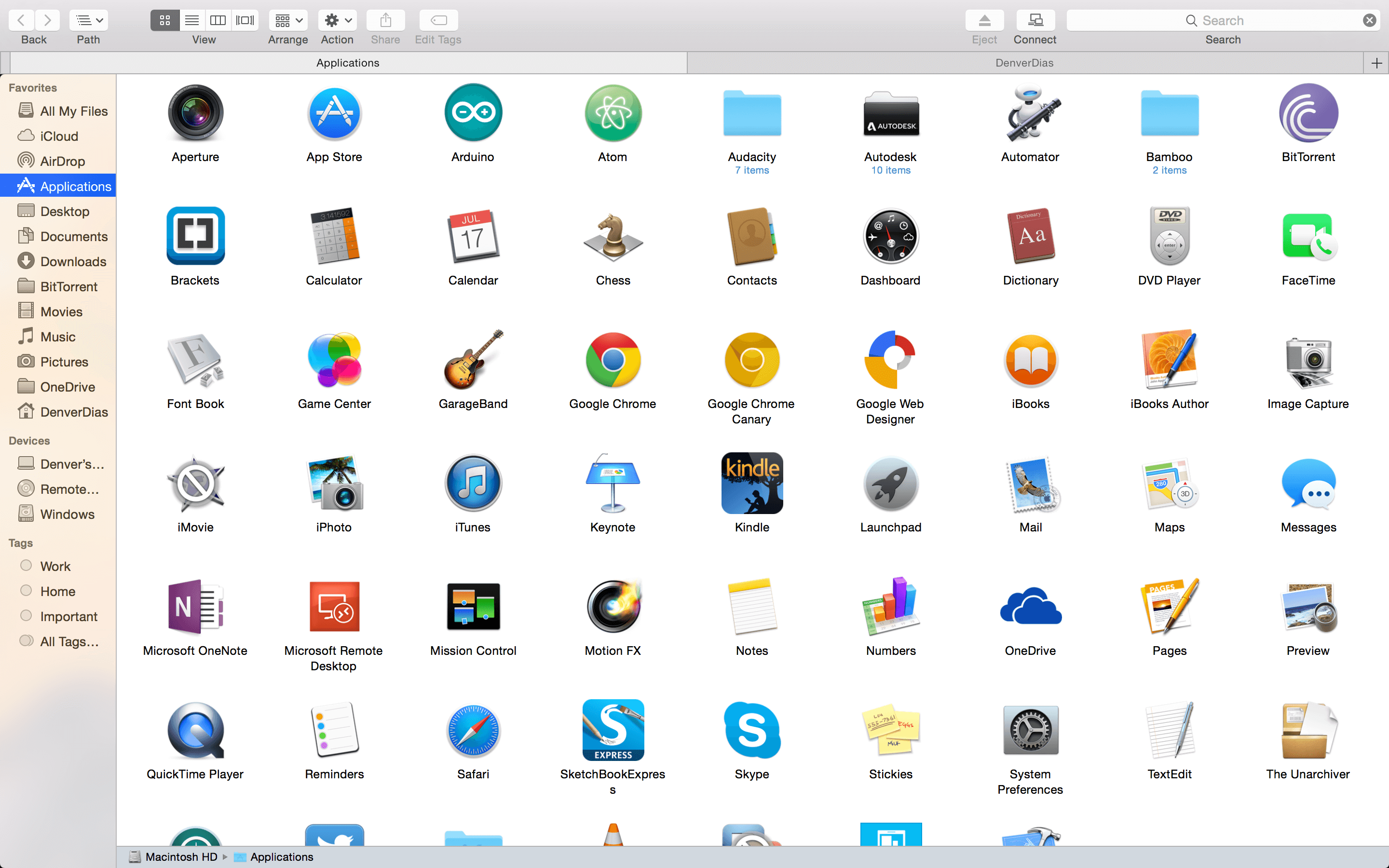1389x868 pixels.
Task: Click the Brackets app icon
Action: [x=195, y=236]
